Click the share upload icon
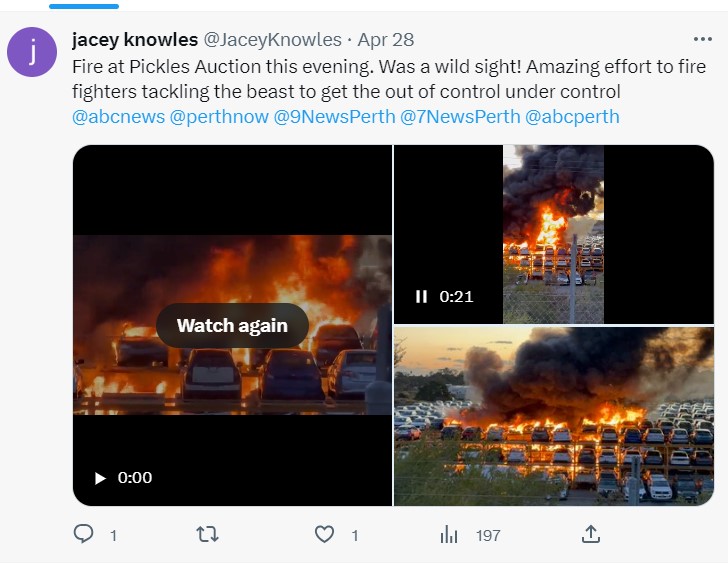This screenshot has width=728, height=577. click(x=591, y=535)
